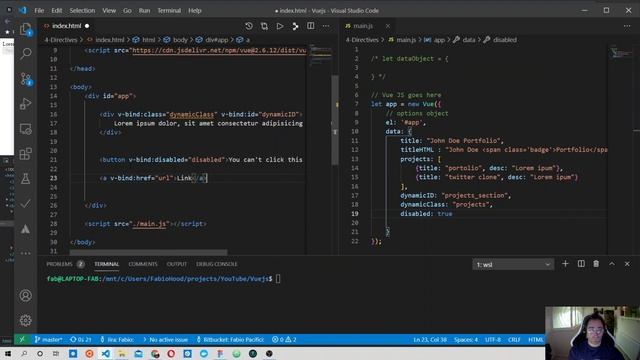
Task: Close the main.js tab
Action: pos(387,26)
